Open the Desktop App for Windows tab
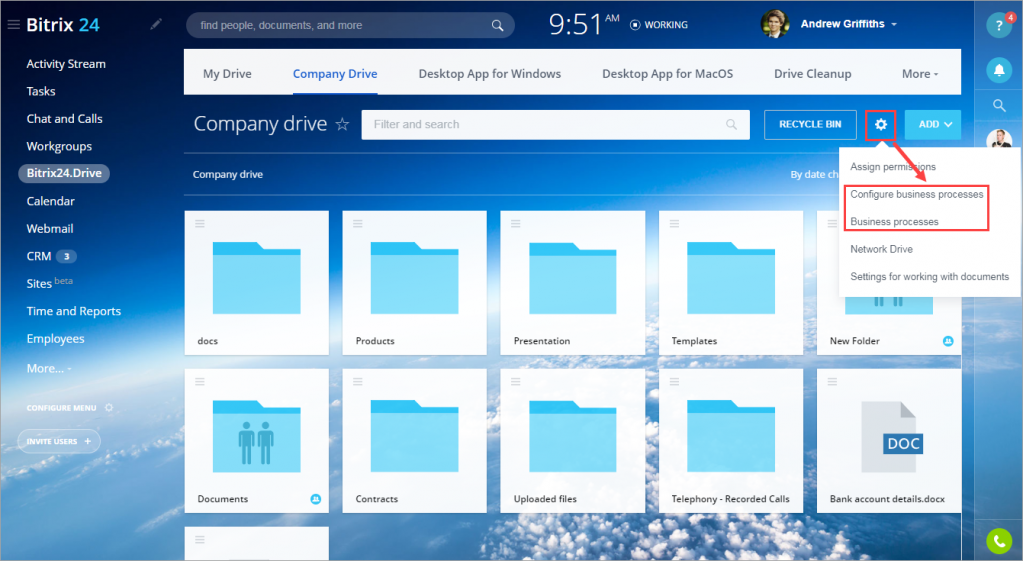 [489, 74]
